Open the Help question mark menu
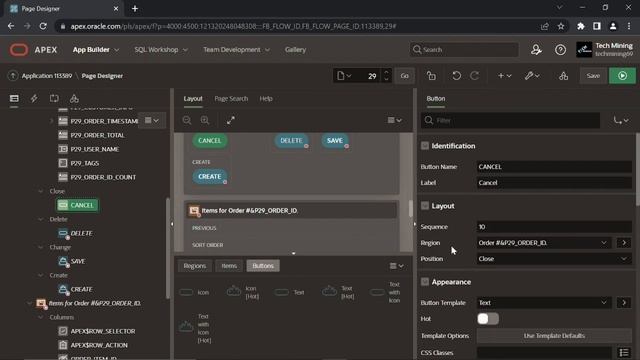Viewport: 640px width, 360px height. (560, 50)
